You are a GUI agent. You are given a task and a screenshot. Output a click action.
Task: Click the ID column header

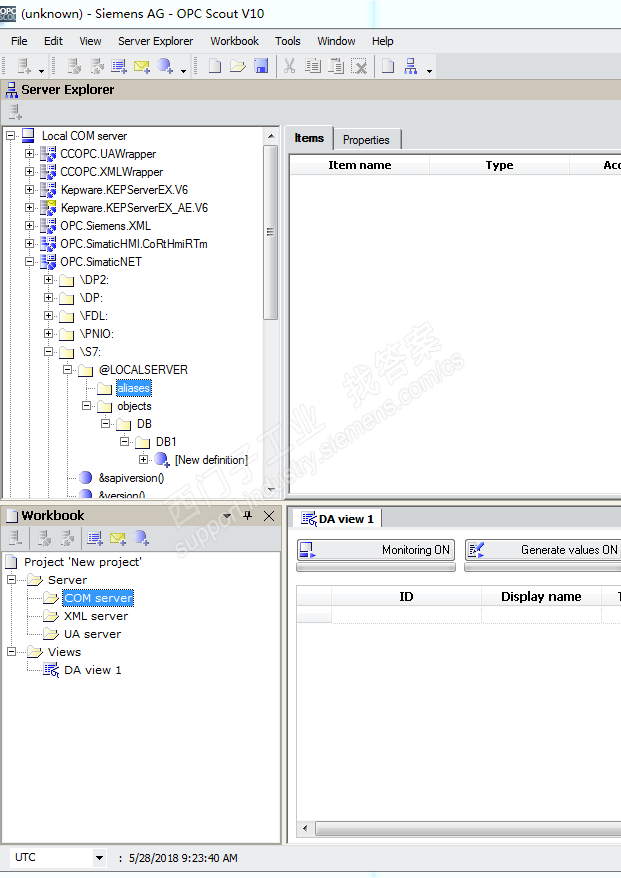tap(406, 596)
